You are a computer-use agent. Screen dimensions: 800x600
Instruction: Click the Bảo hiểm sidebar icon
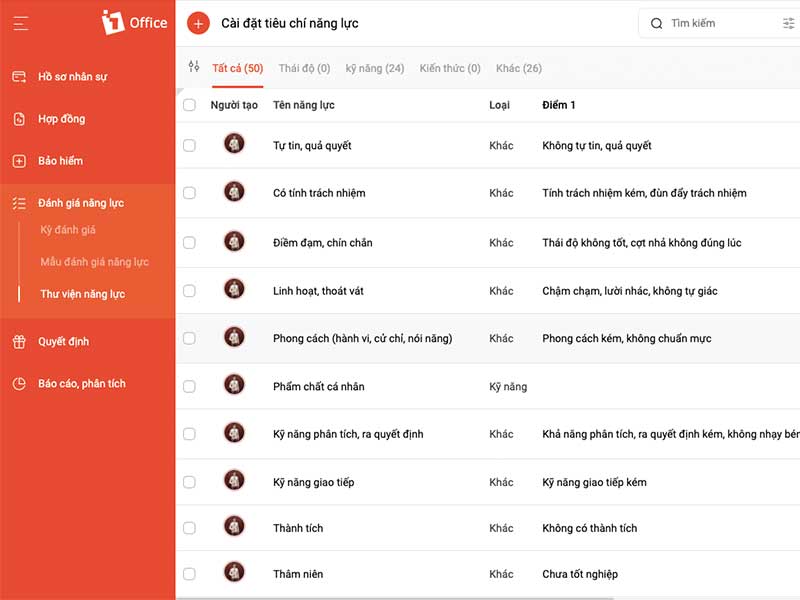19,161
